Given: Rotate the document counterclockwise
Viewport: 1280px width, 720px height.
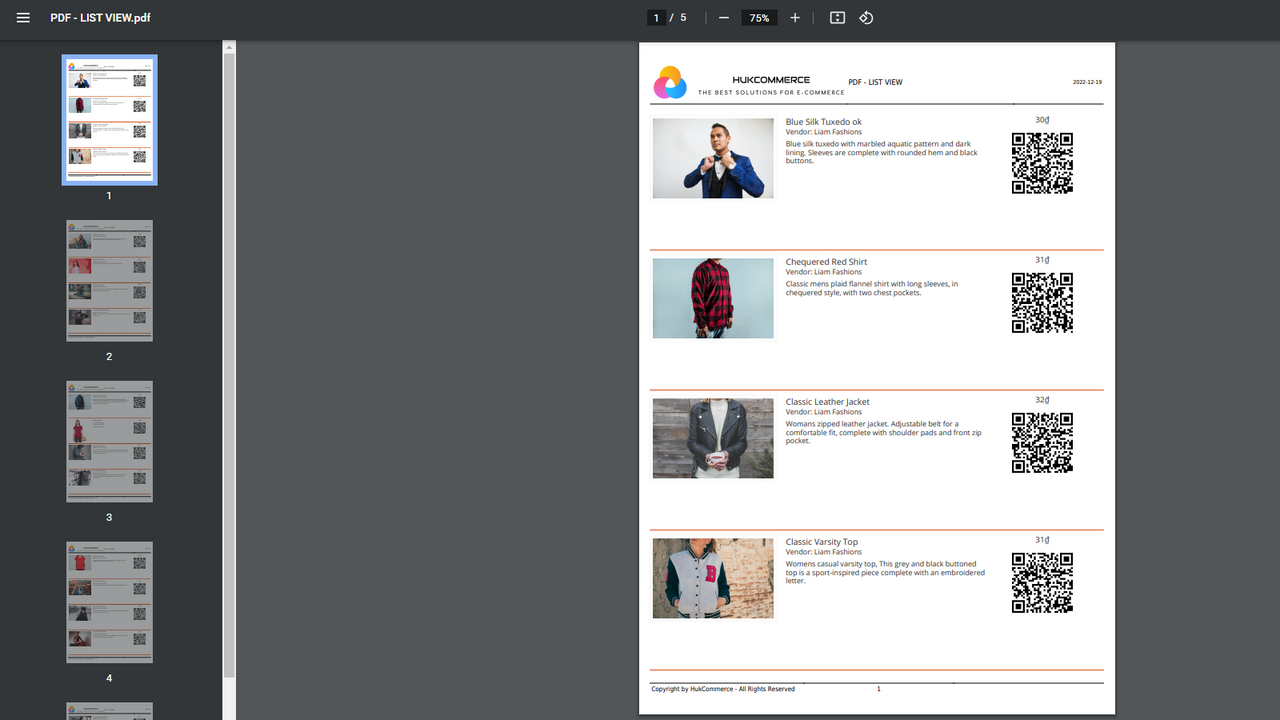Looking at the screenshot, I should [x=866, y=17].
